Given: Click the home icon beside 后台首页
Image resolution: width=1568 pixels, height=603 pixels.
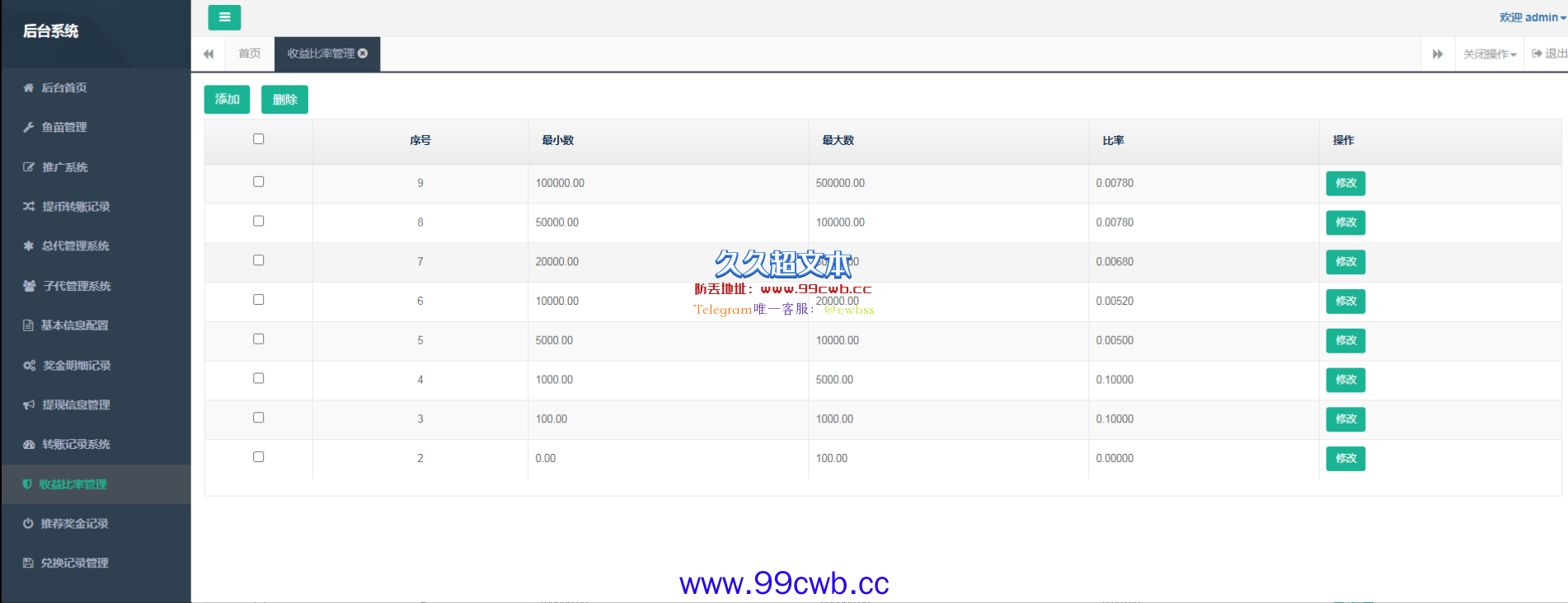Looking at the screenshot, I should 29,87.
